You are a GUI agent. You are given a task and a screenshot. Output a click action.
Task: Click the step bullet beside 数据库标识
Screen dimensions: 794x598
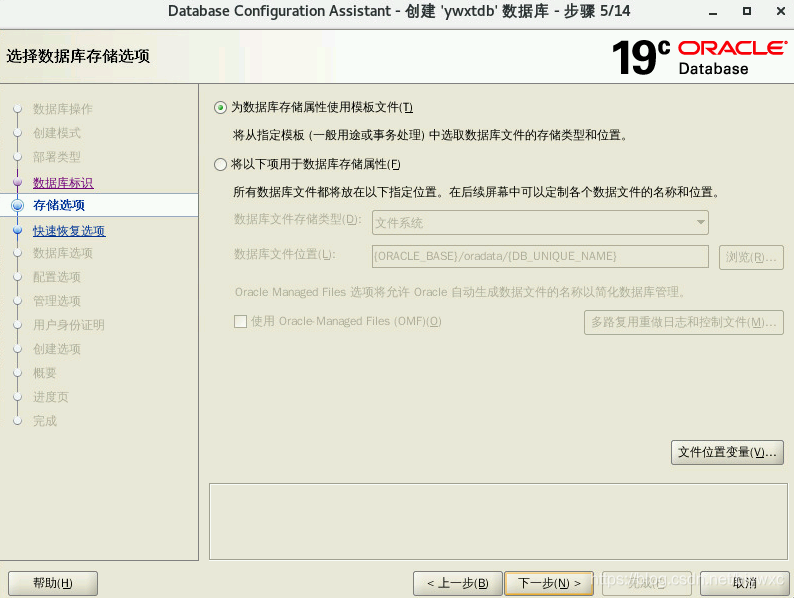[x=18, y=182]
